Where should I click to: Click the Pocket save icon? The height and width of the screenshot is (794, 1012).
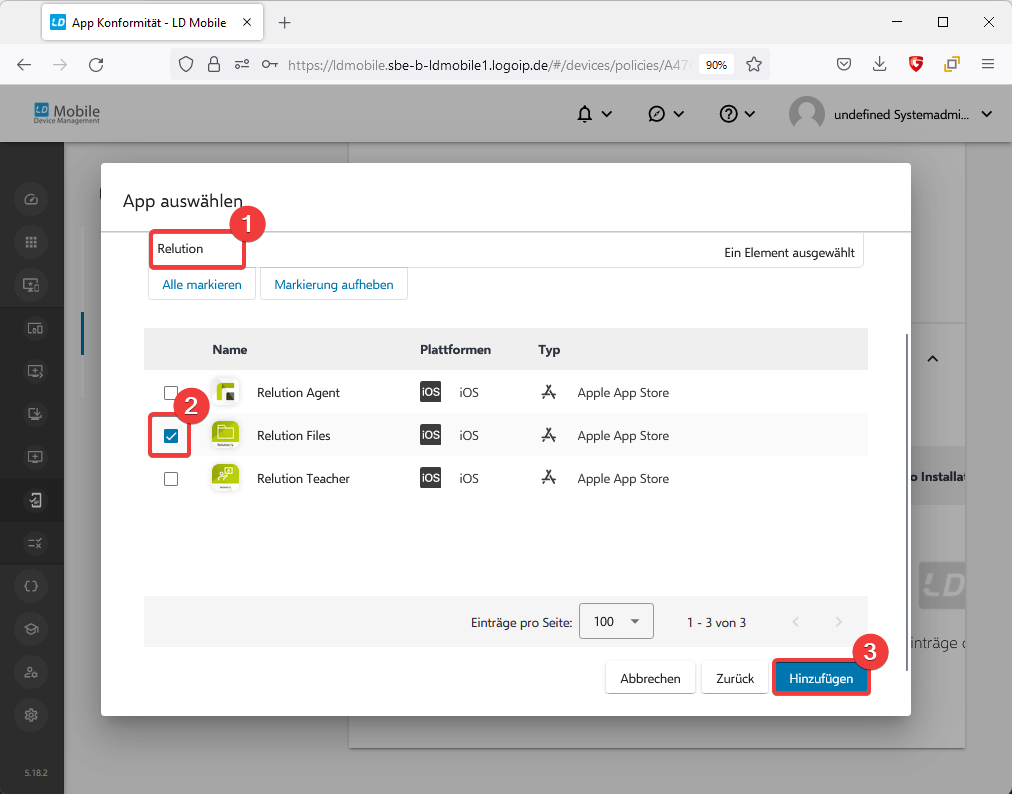tap(844, 64)
